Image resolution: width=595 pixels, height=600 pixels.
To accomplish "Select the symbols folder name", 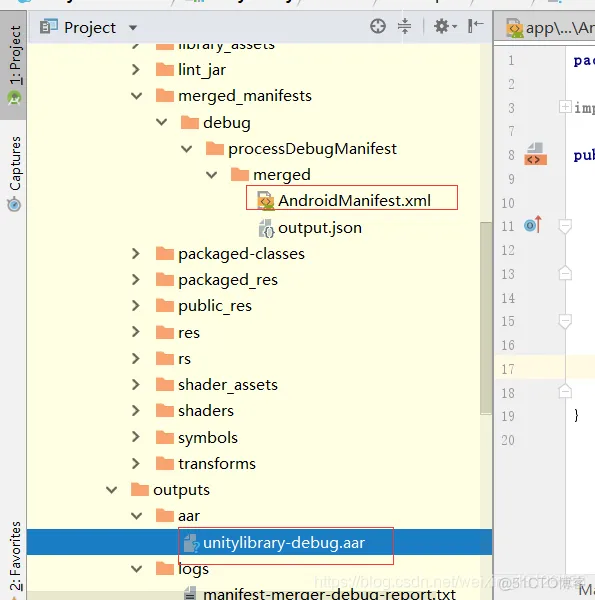I will [x=208, y=437].
